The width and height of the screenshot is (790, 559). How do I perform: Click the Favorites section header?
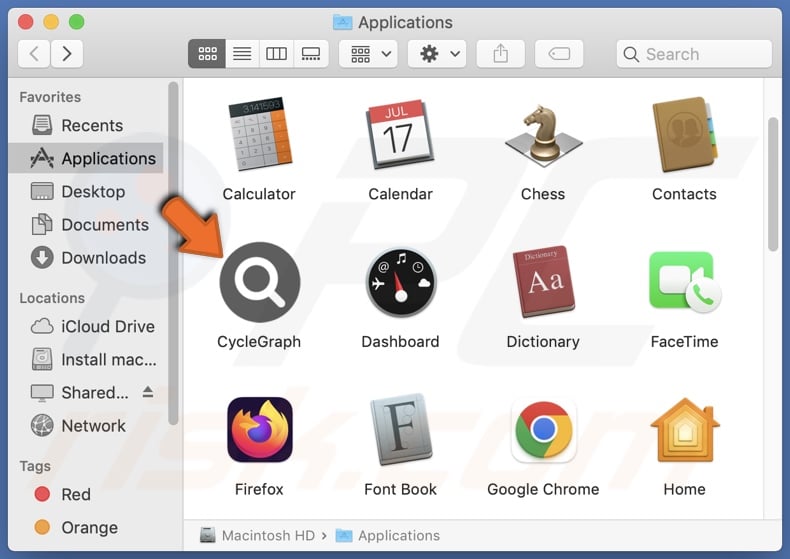[50, 97]
